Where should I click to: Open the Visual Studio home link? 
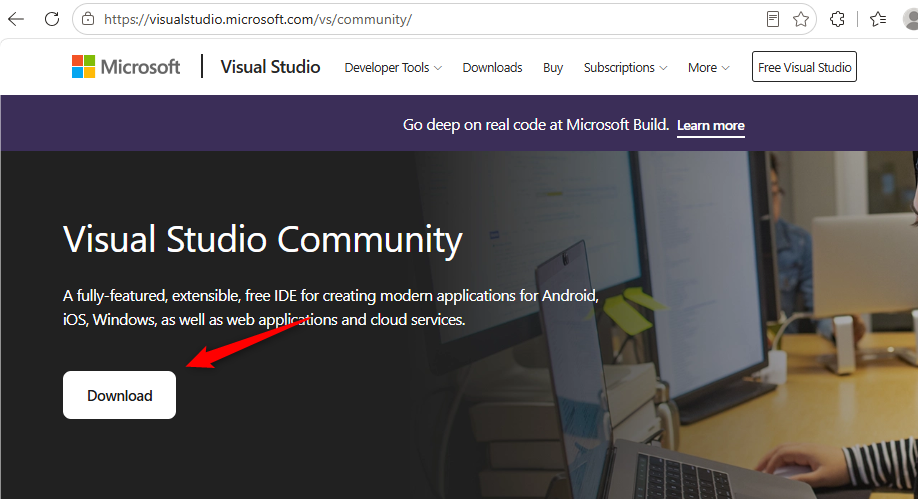[x=270, y=67]
